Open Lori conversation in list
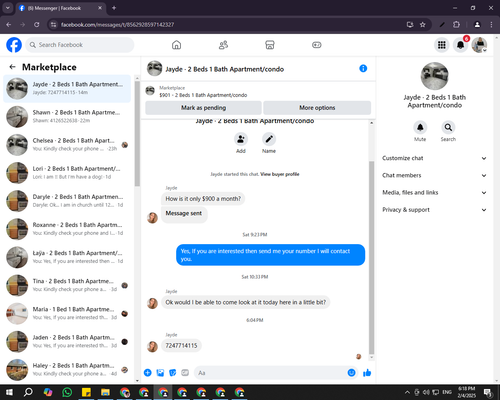 click(x=67, y=173)
